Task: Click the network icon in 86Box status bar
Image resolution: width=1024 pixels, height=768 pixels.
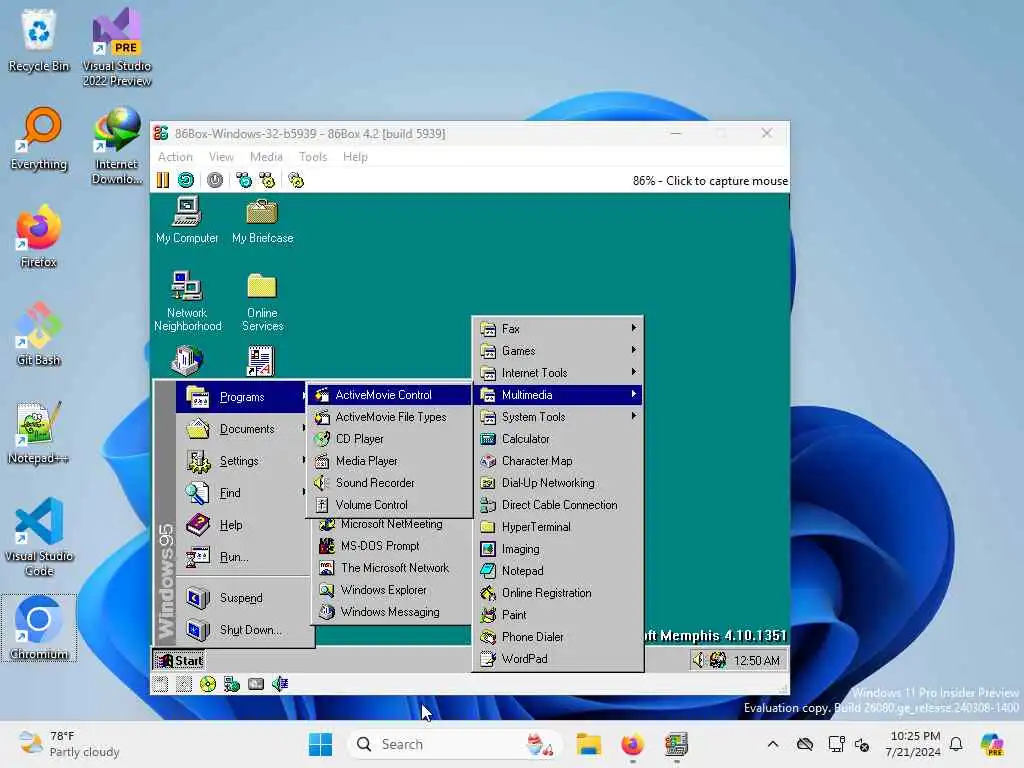Action: tap(232, 684)
